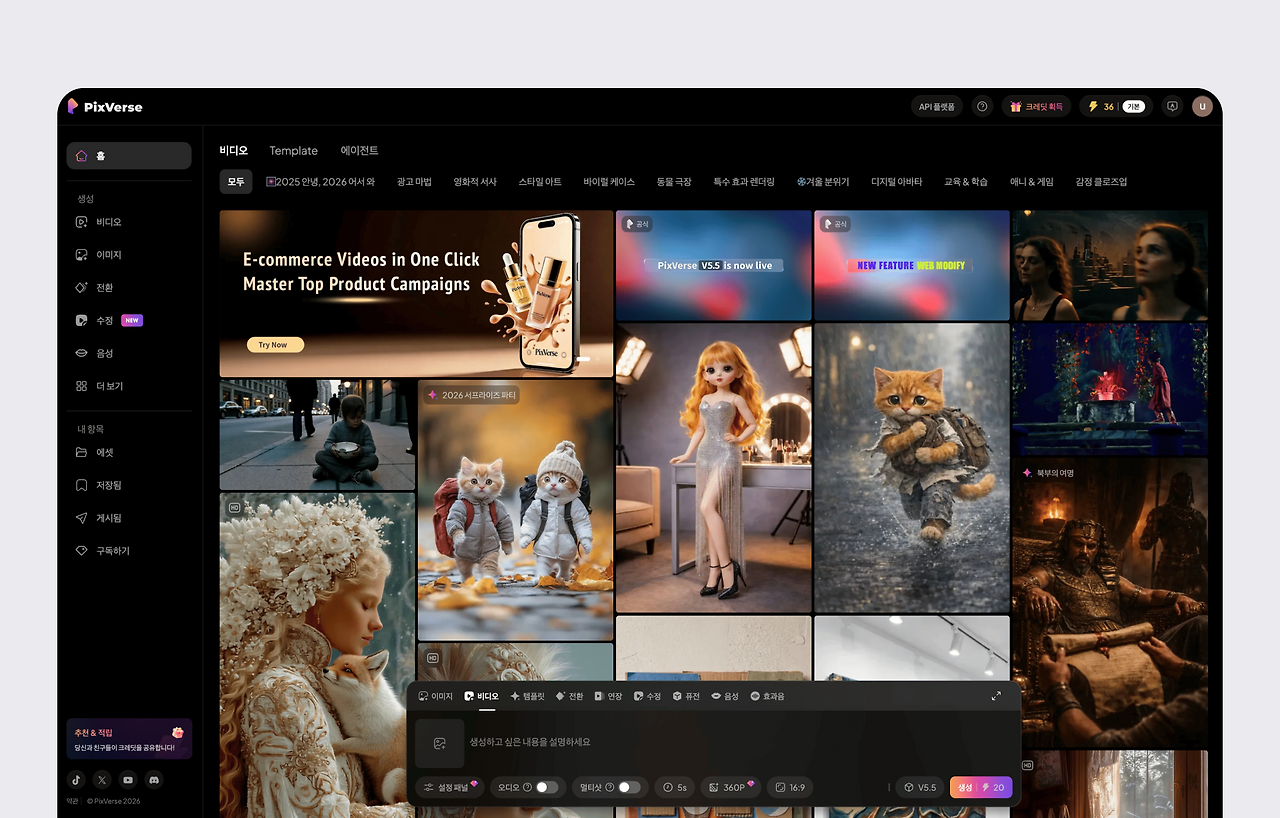This screenshot has height=818, width=1280.
Task: Filter by 영화적 서사 category
Action: [475, 182]
